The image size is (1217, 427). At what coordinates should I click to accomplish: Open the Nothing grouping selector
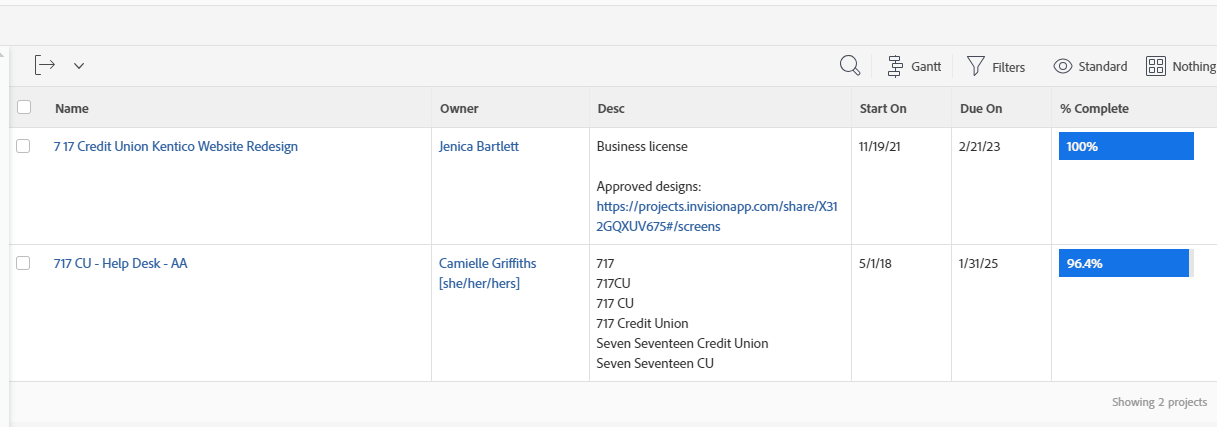1181,67
